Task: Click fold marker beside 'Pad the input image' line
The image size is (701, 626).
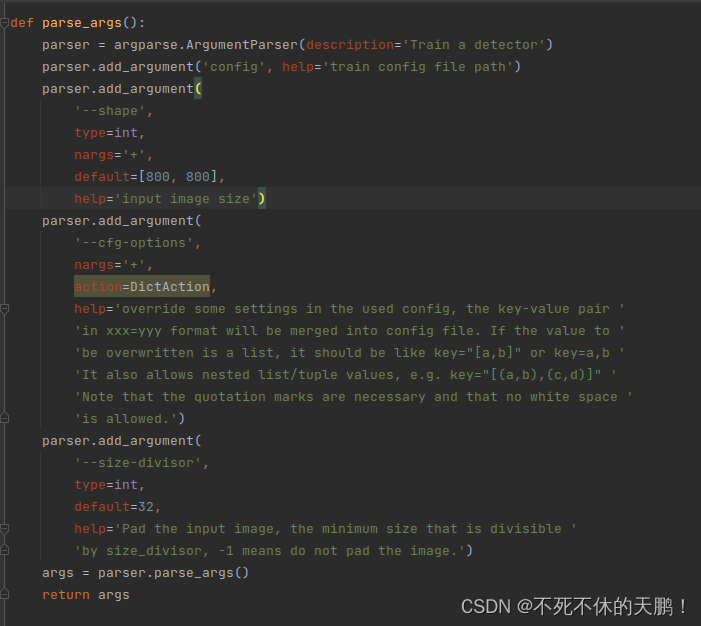Action: coord(5,529)
